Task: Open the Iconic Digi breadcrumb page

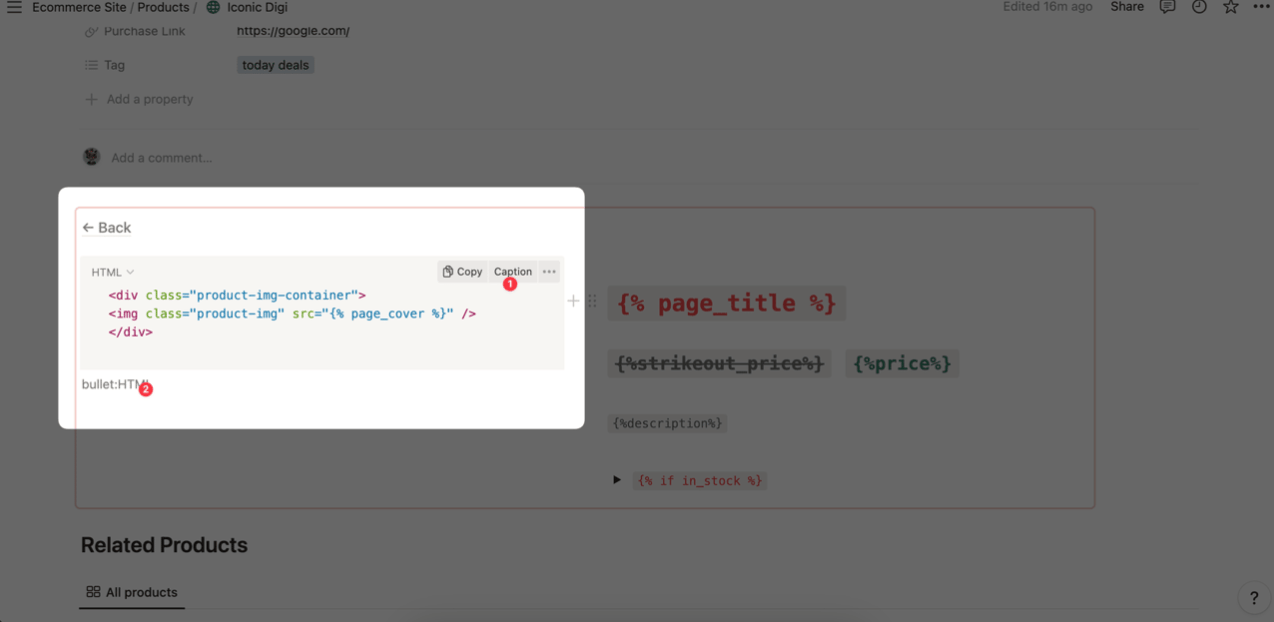Action: [x=257, y=7]
